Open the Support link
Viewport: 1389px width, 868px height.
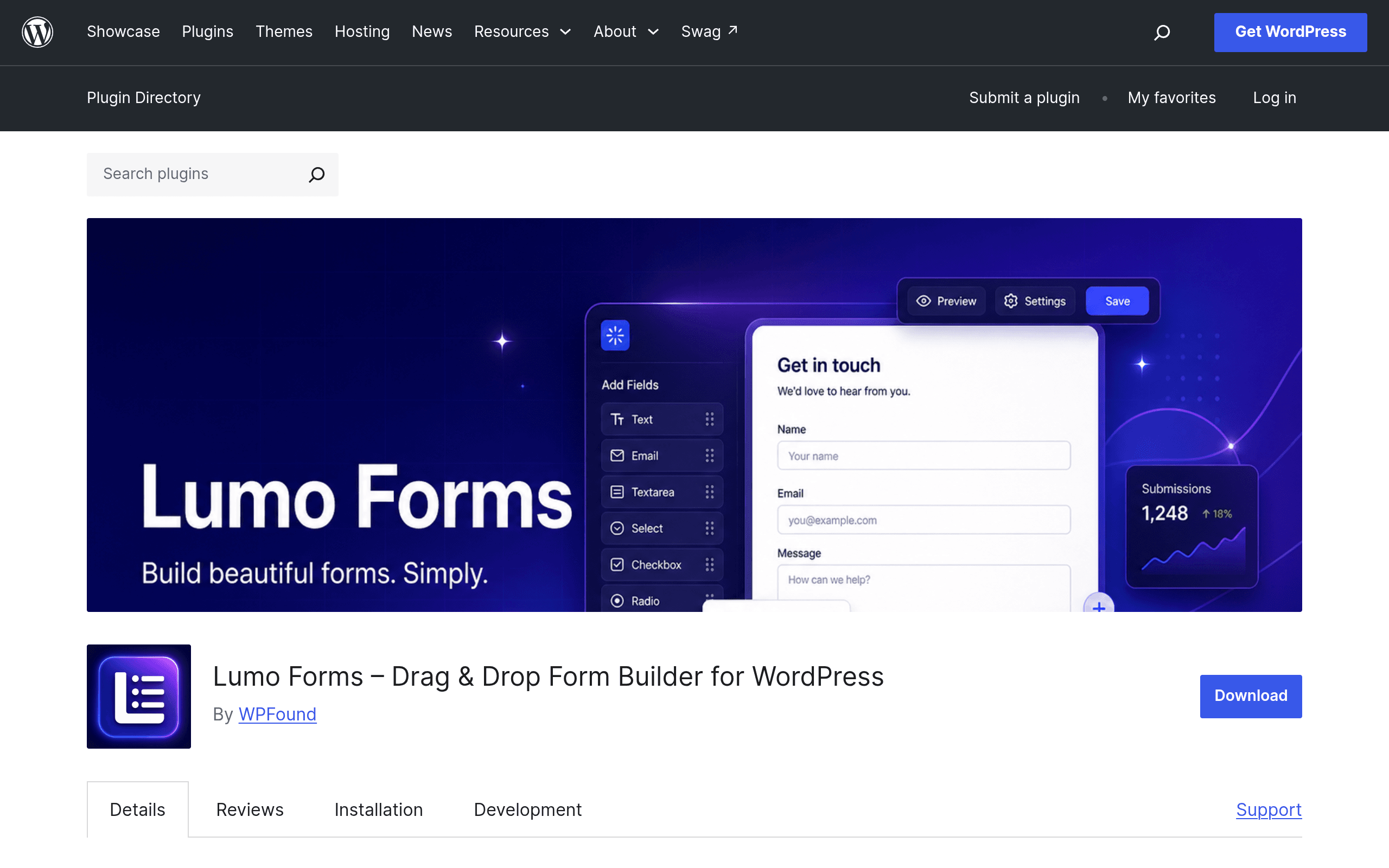(1269, 809)
